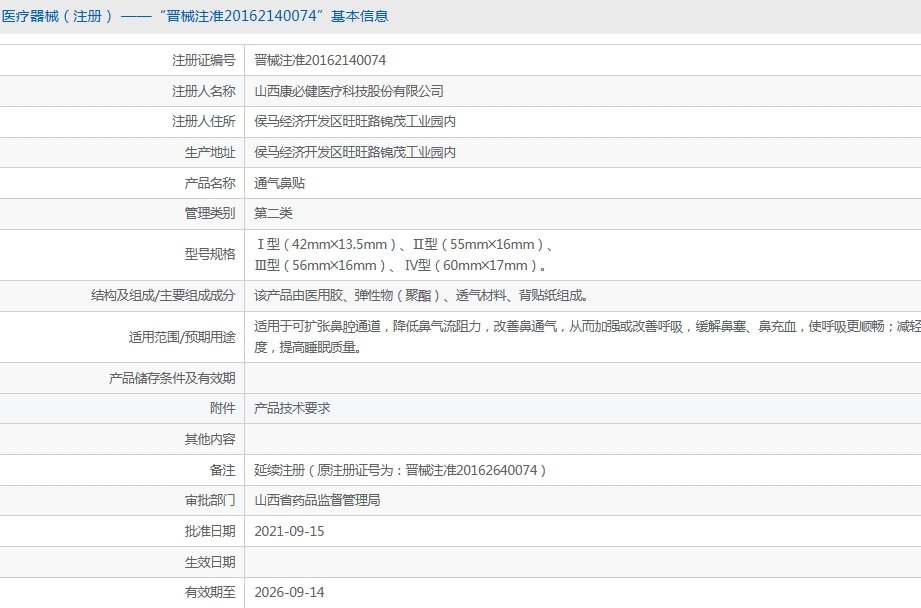Click the 有效期至 label
This screenshot has width=921, height=608.
210,593
